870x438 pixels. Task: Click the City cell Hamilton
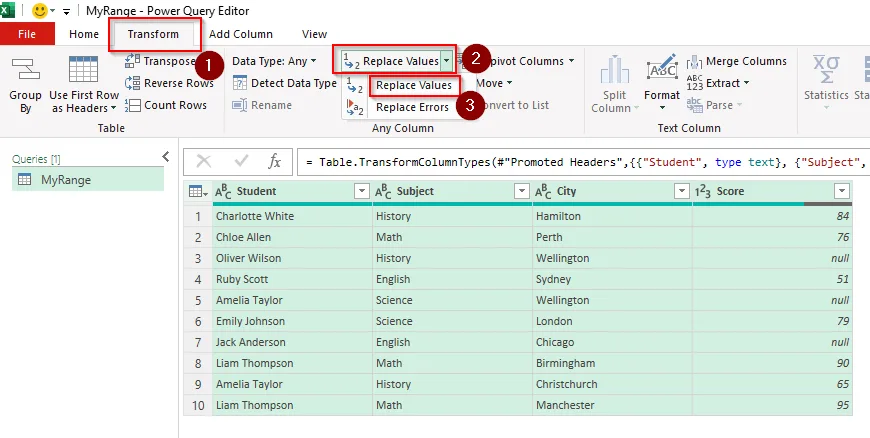click(613, 216)
